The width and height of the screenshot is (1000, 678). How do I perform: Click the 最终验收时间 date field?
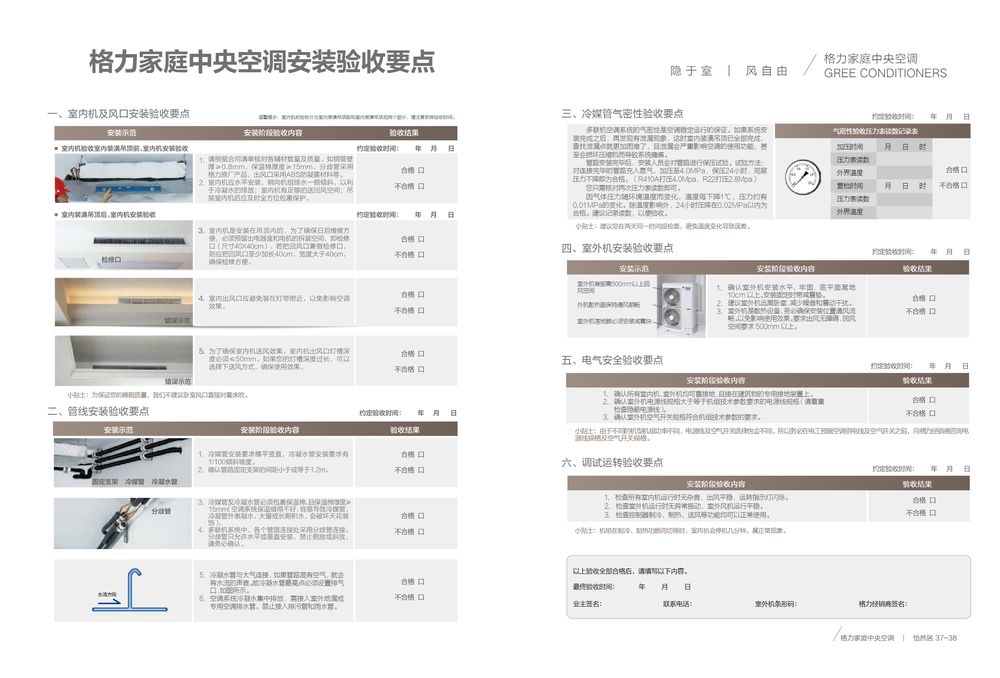(x=631, y=587)
